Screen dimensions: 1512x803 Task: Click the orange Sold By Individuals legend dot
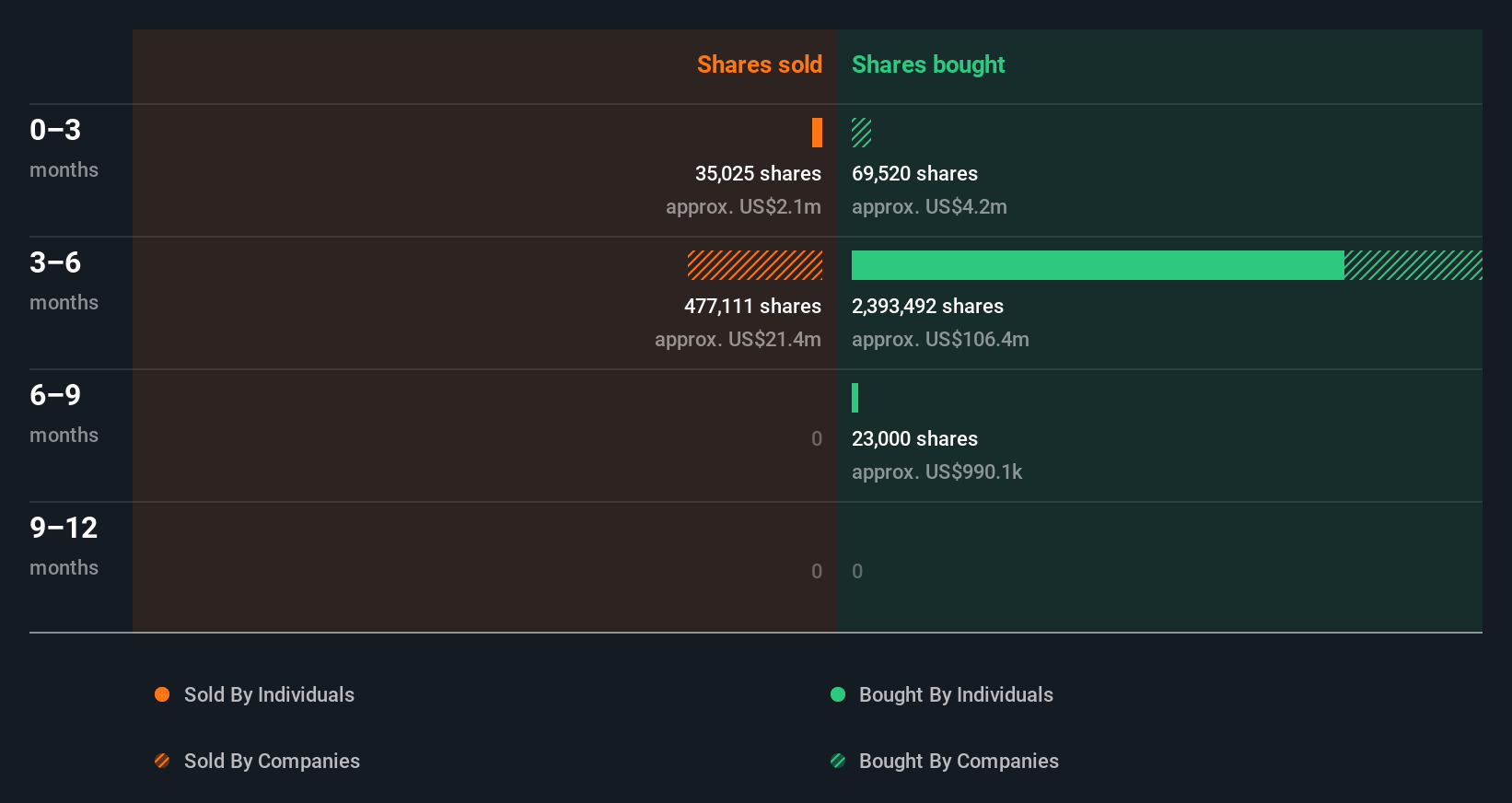coord(162,694)
